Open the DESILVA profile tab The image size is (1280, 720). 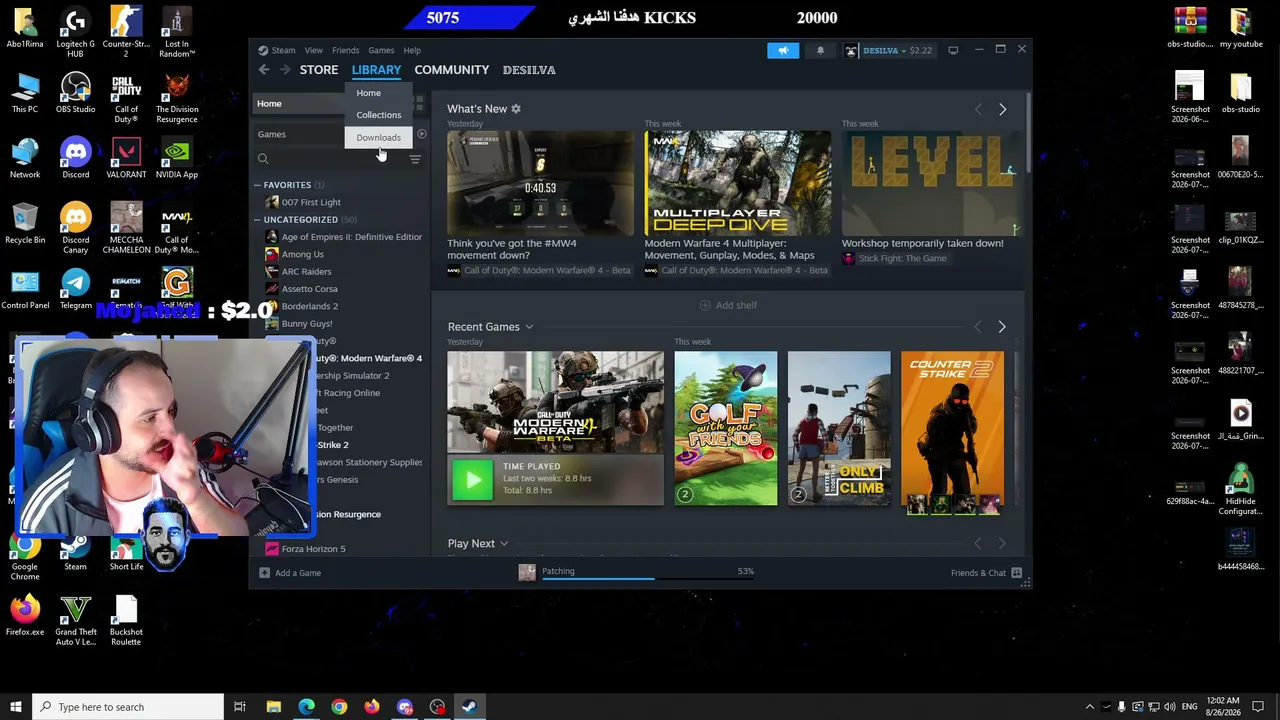point(529,70)
